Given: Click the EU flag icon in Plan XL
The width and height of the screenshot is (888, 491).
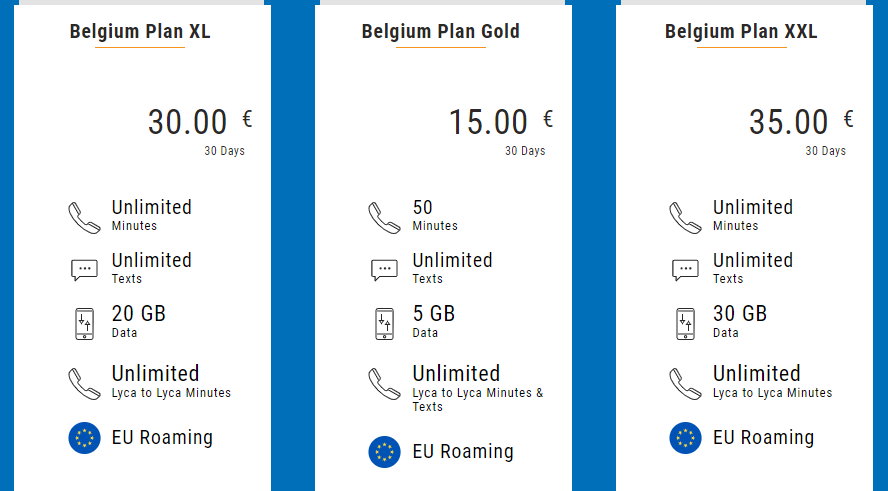Looking at the screenshot, I should coord(85,438).
